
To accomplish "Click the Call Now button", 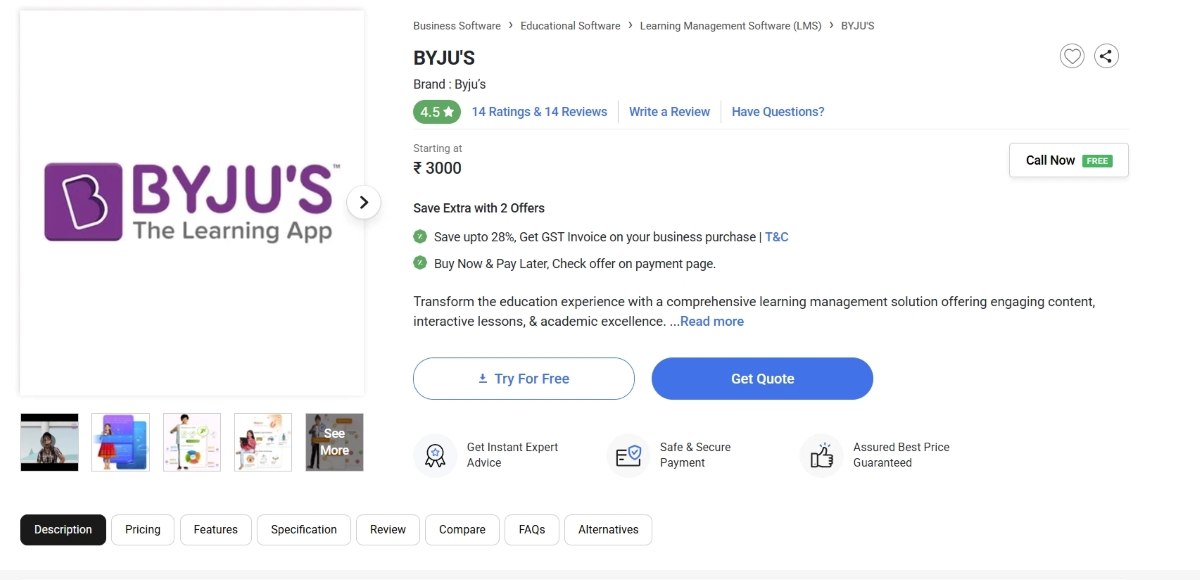I will click(1068, 160).
